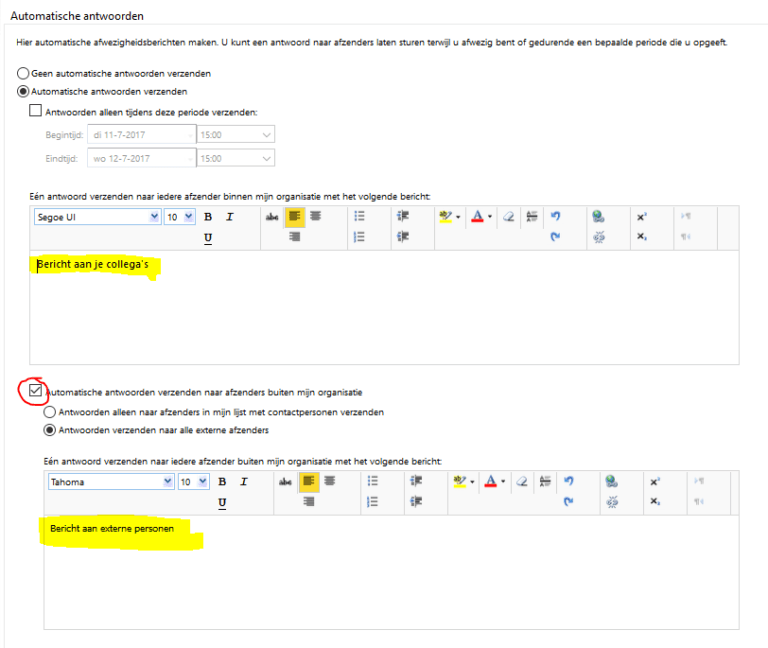
Task: Apply strikethrough in the internal message toolbar
Action: pyautogui.click(x=272, y=216)
